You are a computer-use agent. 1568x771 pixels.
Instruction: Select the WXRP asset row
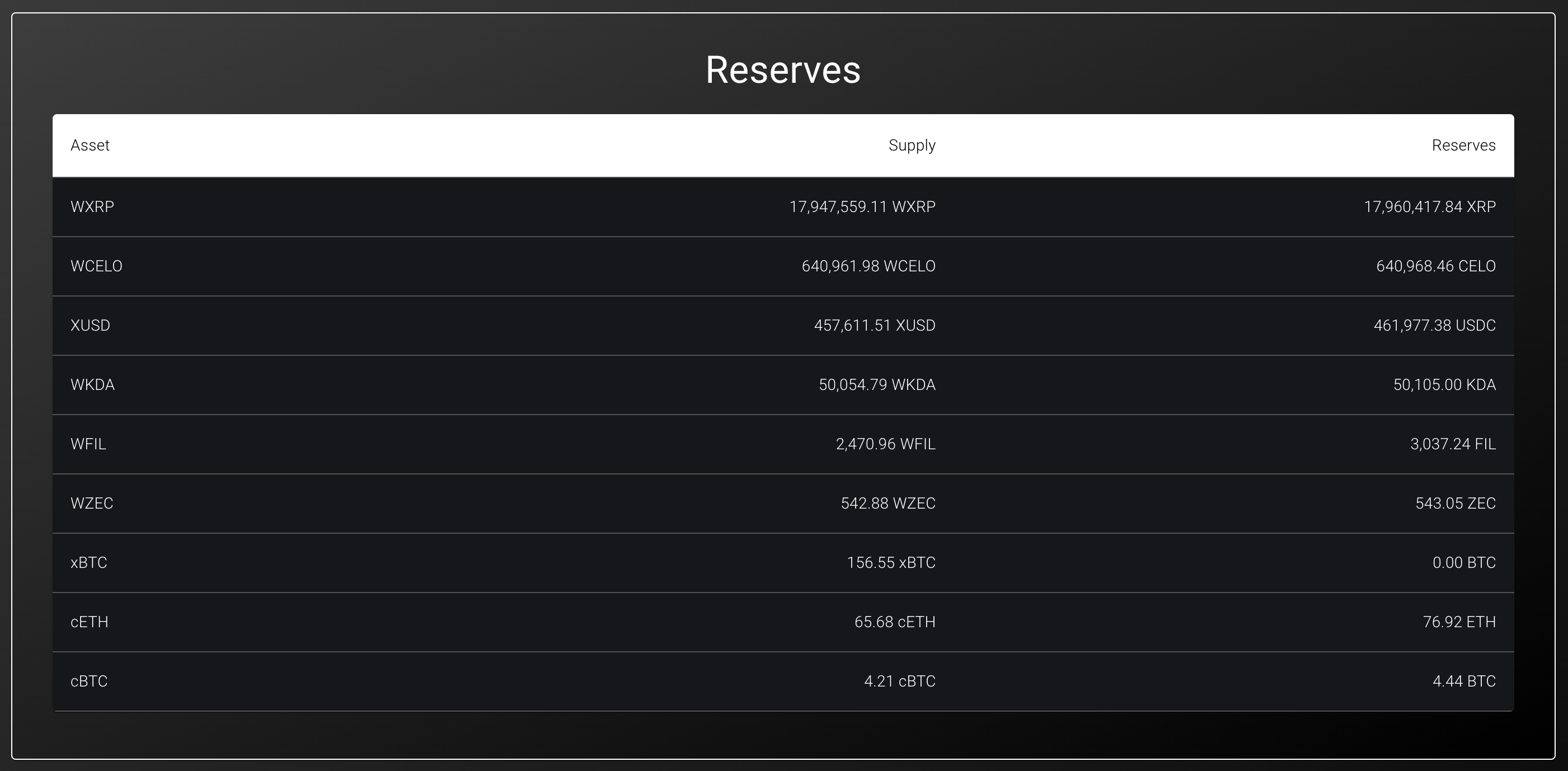tap(92, 207)
